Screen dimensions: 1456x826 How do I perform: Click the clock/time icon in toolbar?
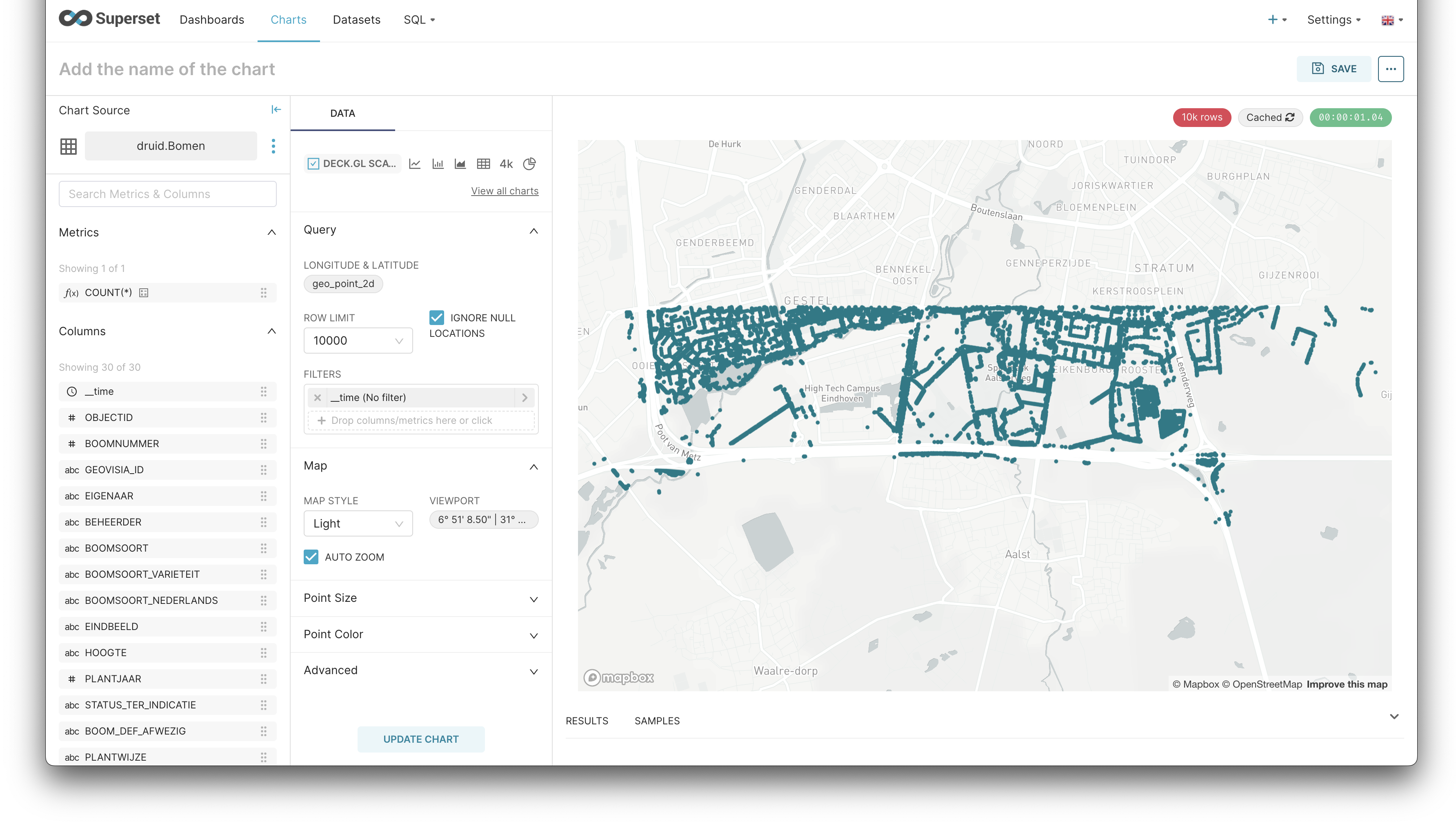pyautogui.click(x=71, y=391)
